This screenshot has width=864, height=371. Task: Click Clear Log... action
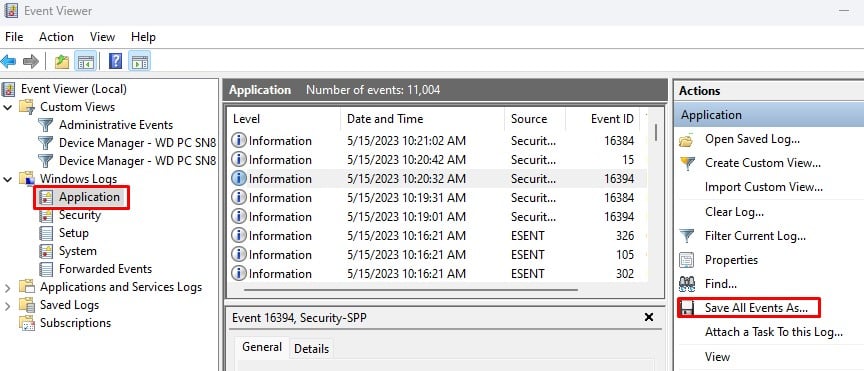(735, 212)
